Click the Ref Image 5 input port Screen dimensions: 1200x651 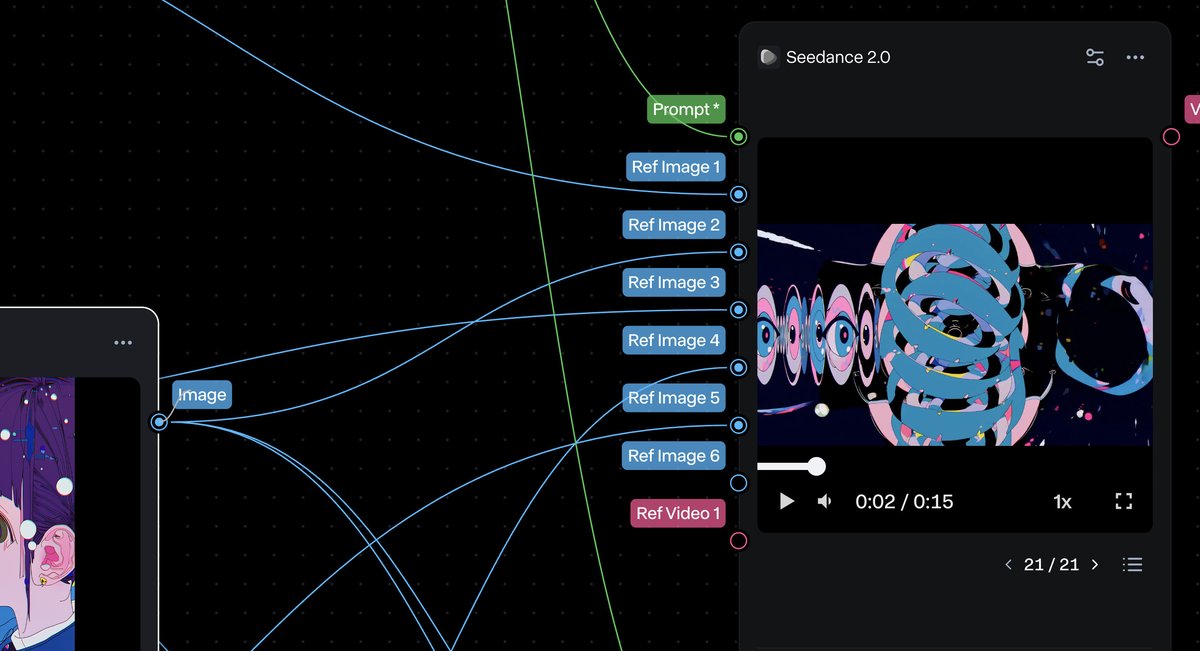pyautogui.click(x=738, y=426)
